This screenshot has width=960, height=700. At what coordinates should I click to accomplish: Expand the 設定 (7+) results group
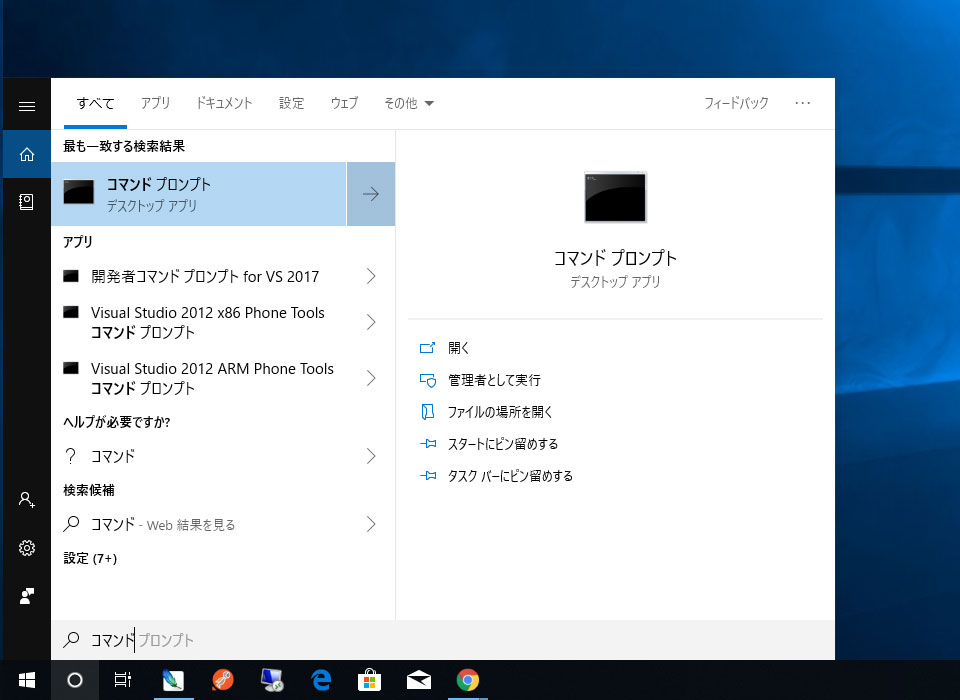tap(90, 558)
